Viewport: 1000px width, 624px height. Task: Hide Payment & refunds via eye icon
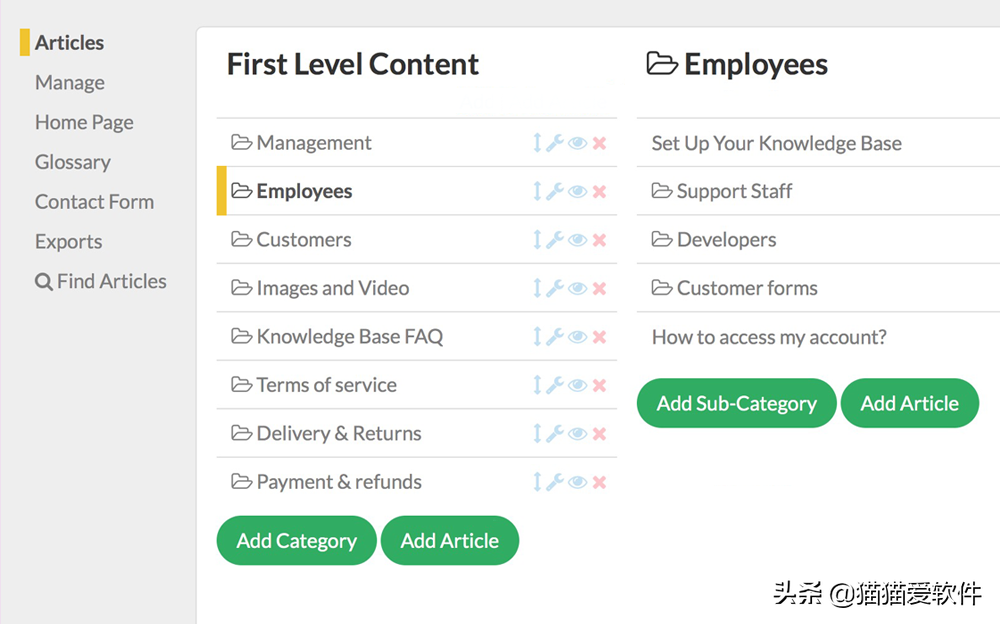click(x=577, y=482)
